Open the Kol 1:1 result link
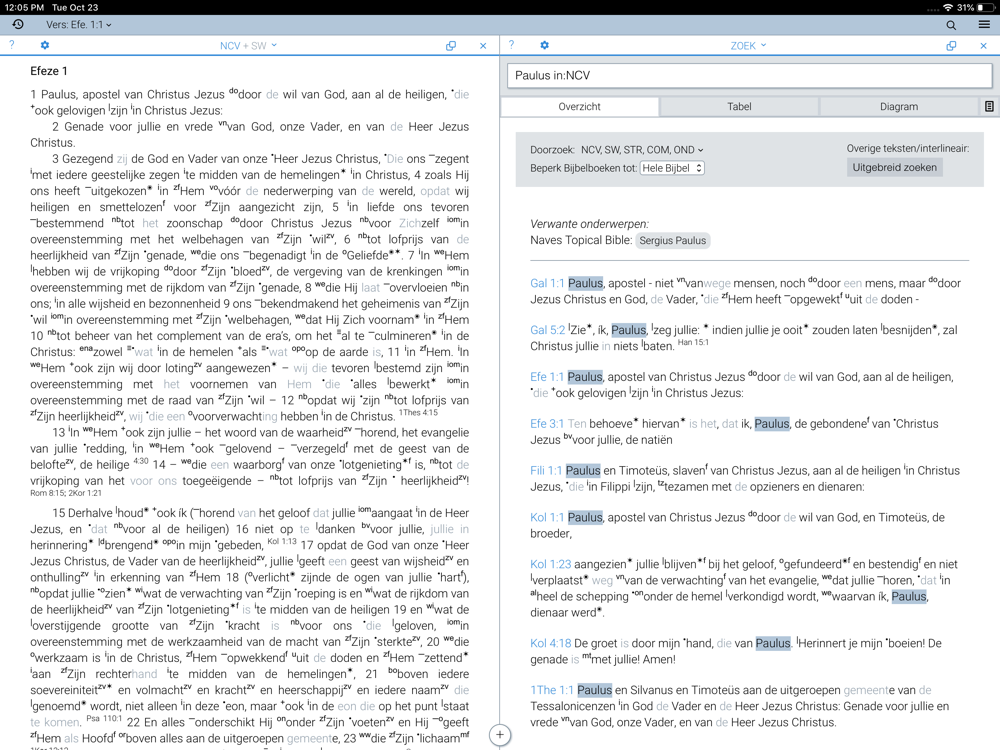Screen dimensions: 1000x750 (547, 517)
